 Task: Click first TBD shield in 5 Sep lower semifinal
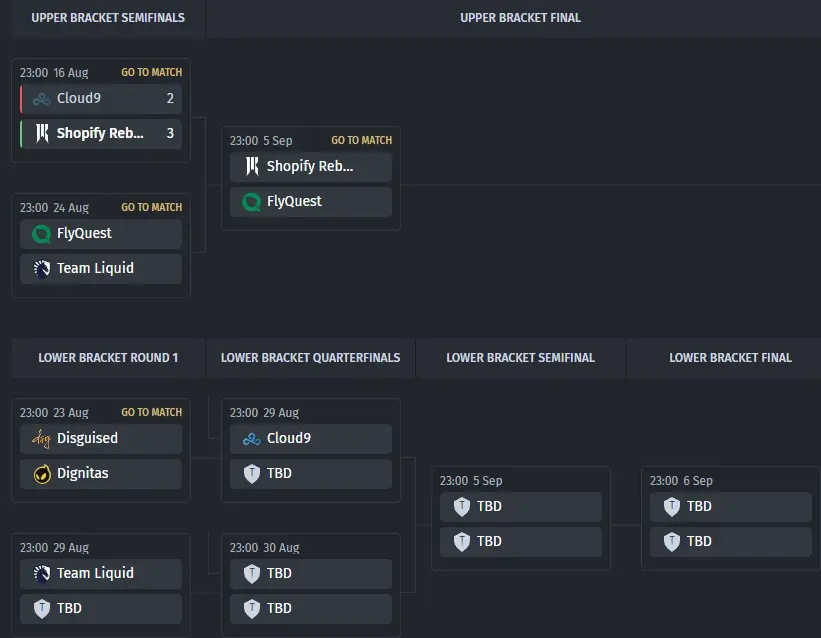pyautogui.click(x=462, y=507)
